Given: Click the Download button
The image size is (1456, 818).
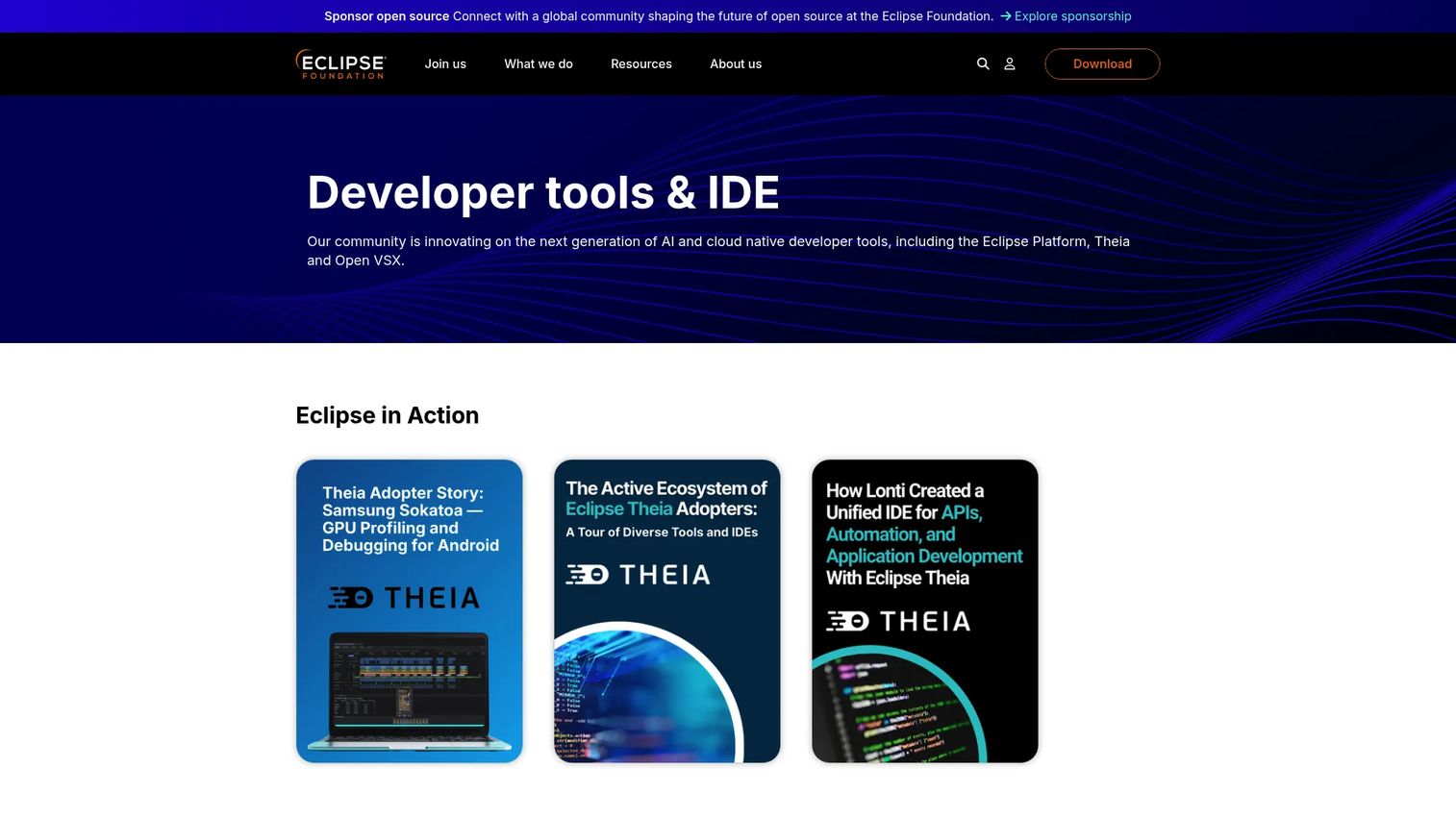Looking at the screenshot, I should pyautogui.click(x=1102, y=63).
